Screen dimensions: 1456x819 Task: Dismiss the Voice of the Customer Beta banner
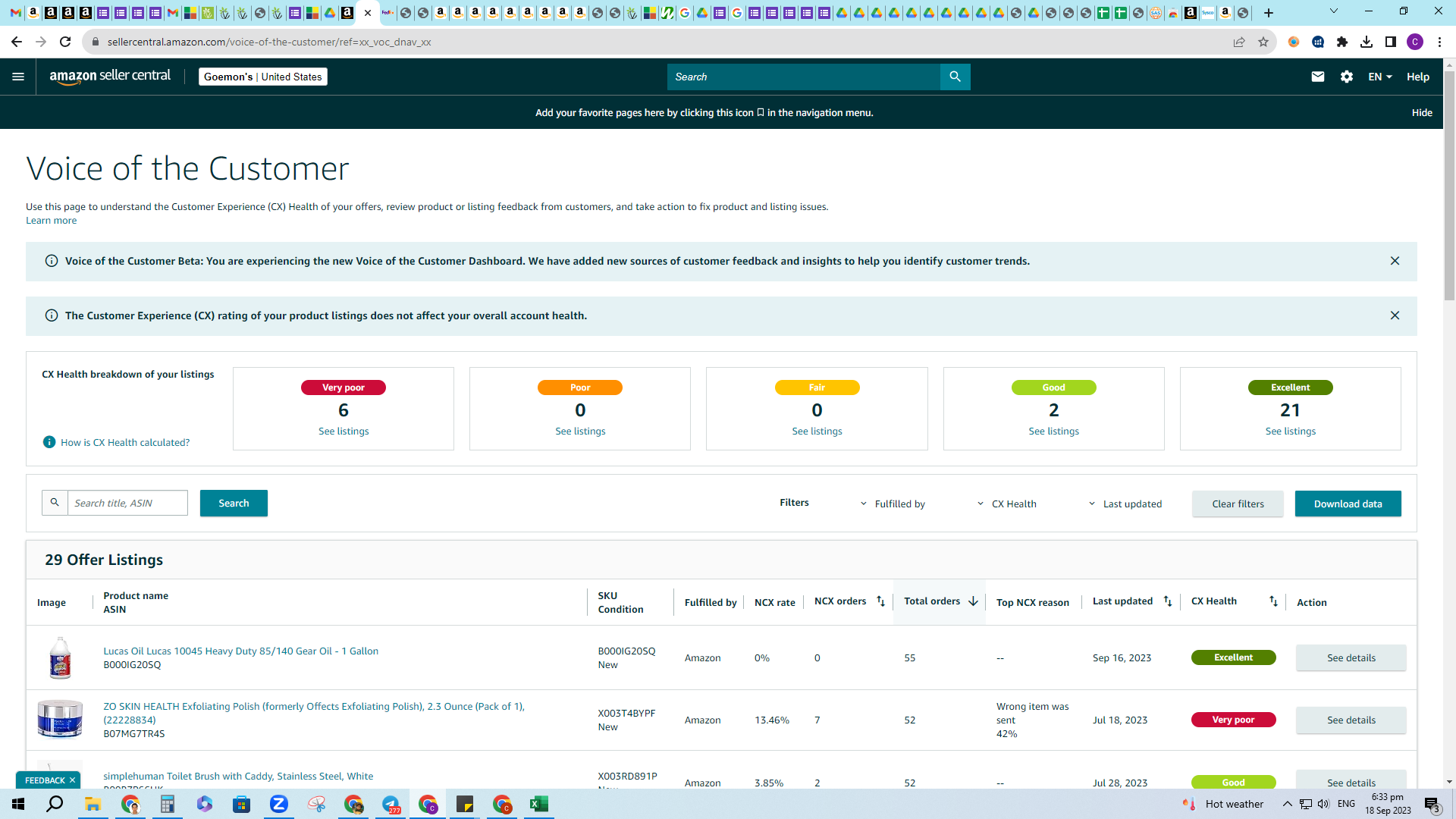(x=1395, y=261)
